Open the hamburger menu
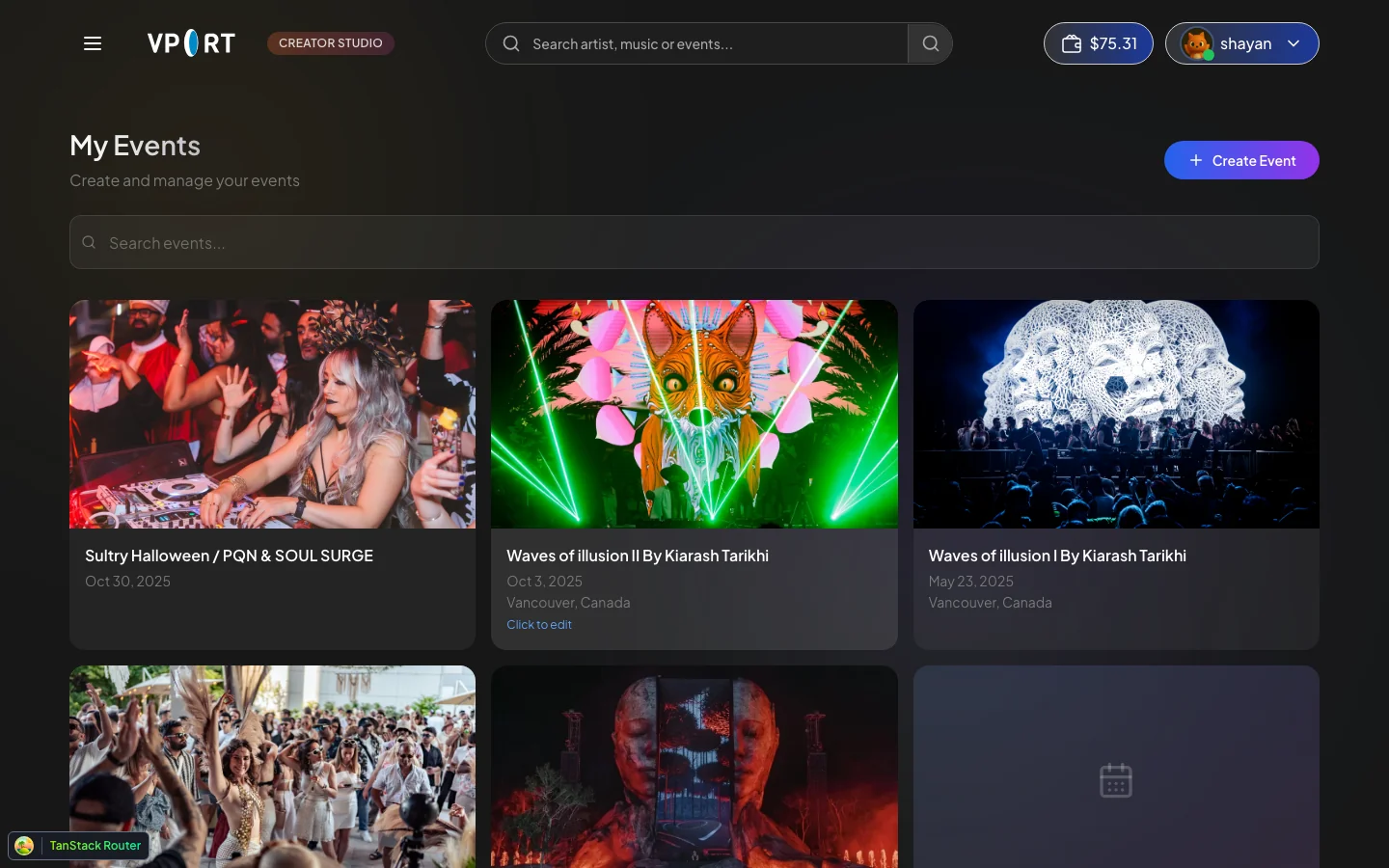 (x=93, y=43)
